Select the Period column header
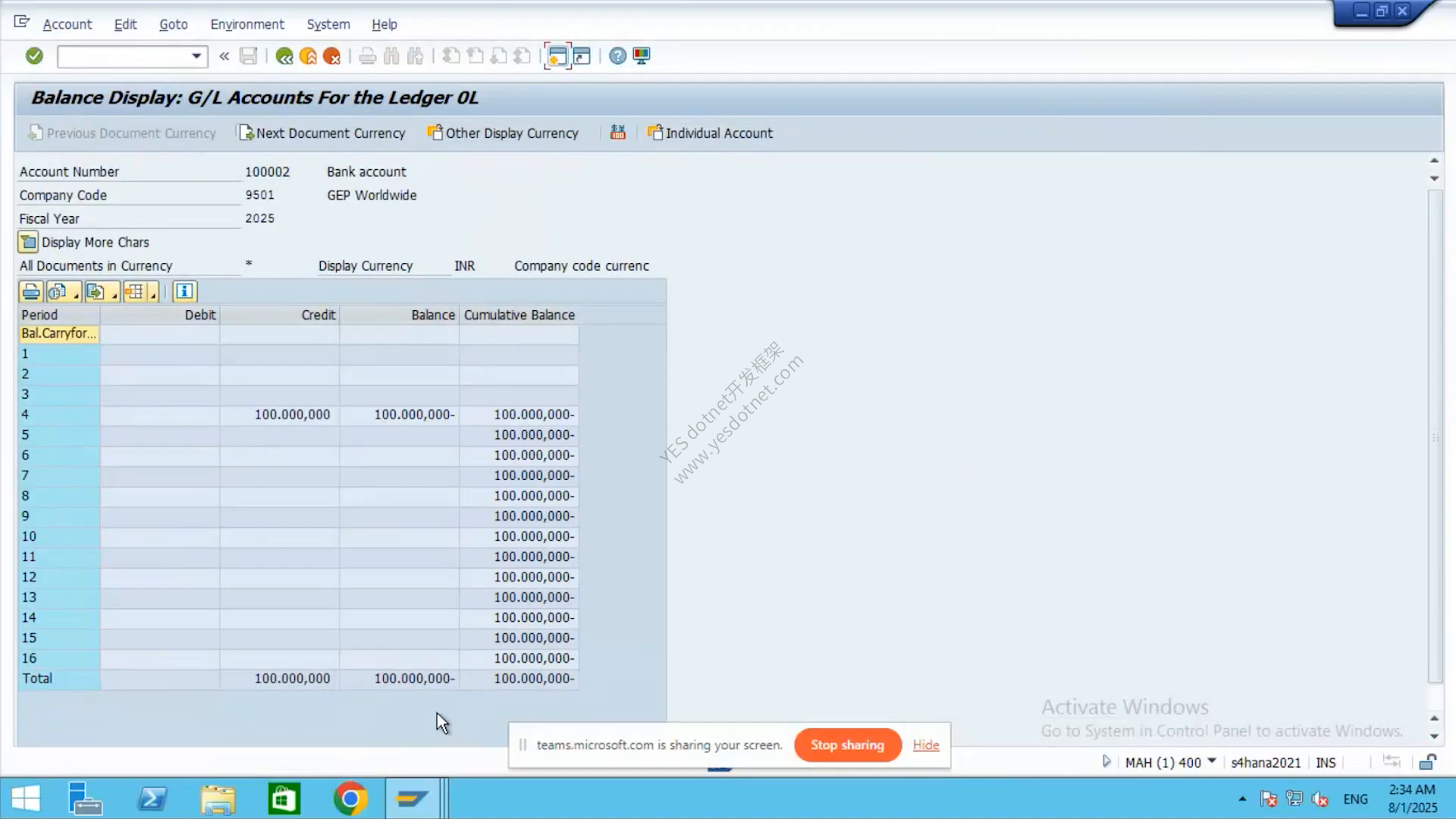This screenshot has width=1456, height=819. (59, 315)
